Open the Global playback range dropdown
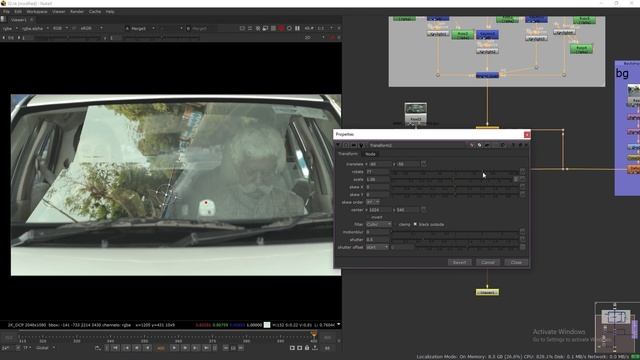This screenshot has width=640, height=360. (x=45, y=348)
